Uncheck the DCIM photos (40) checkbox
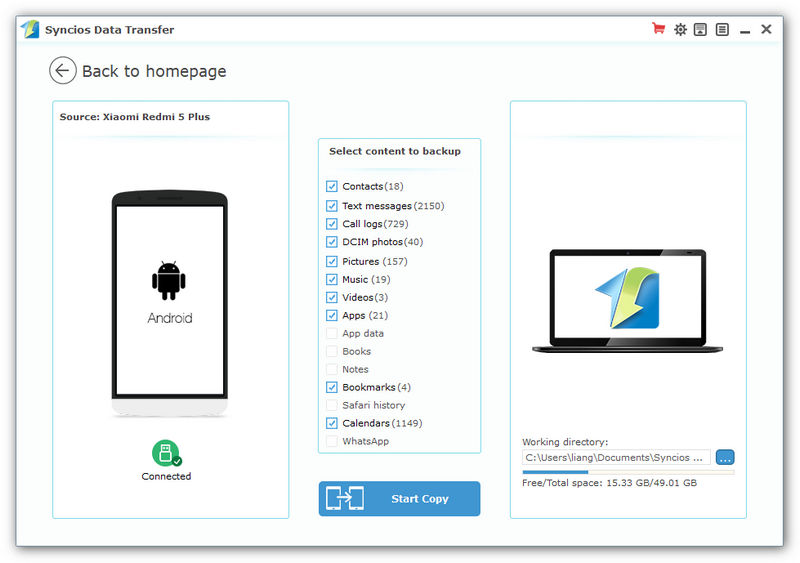This screenshot has height=563, width=800. (x=332, y=241)
